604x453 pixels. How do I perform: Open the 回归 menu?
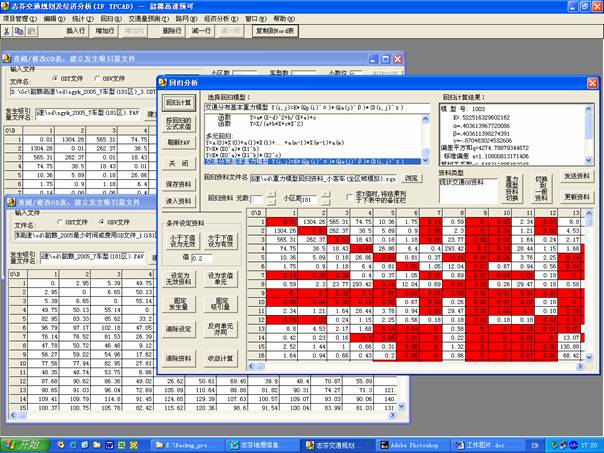pyautogui.click(x=112, y=18)
